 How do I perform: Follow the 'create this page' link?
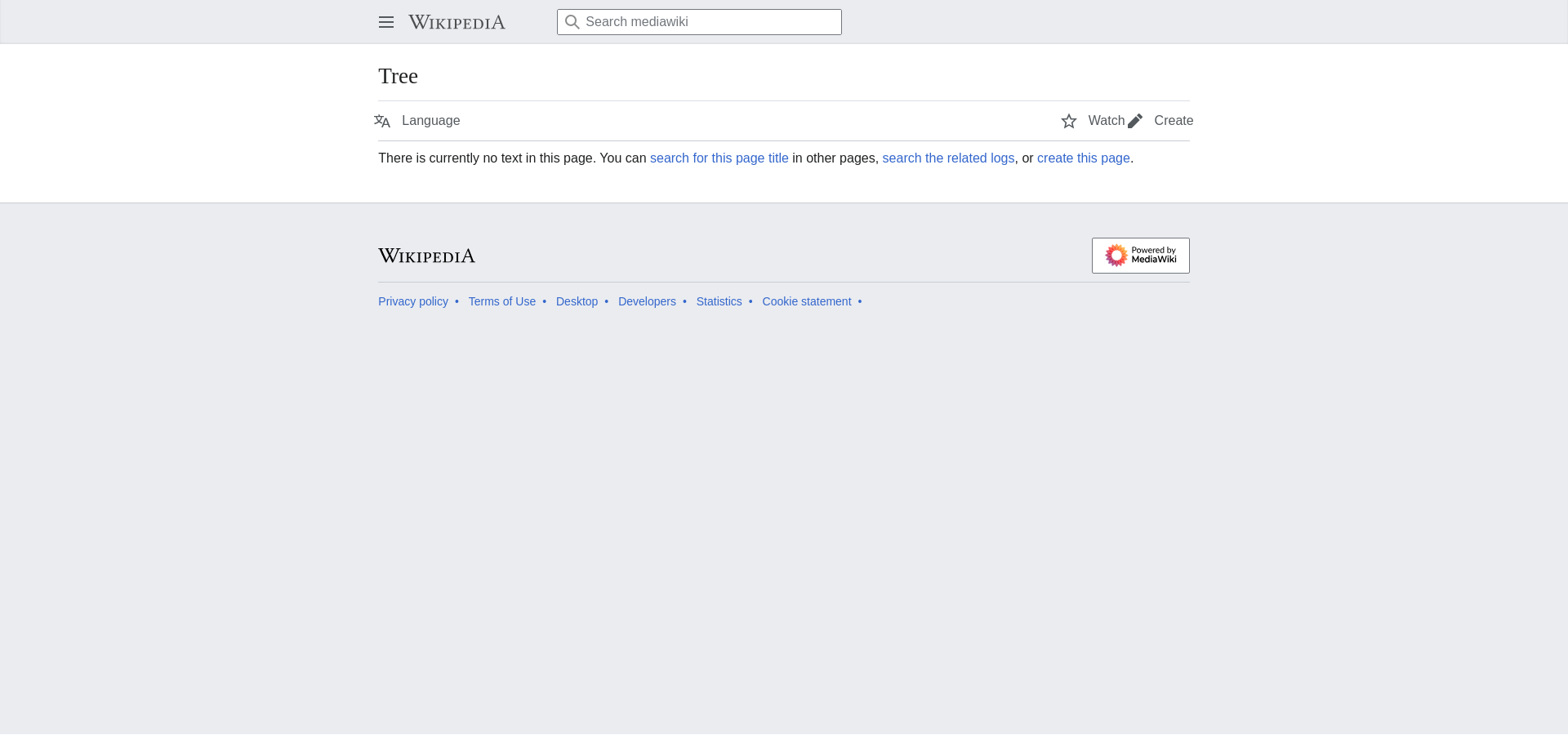coord(1084,158)
